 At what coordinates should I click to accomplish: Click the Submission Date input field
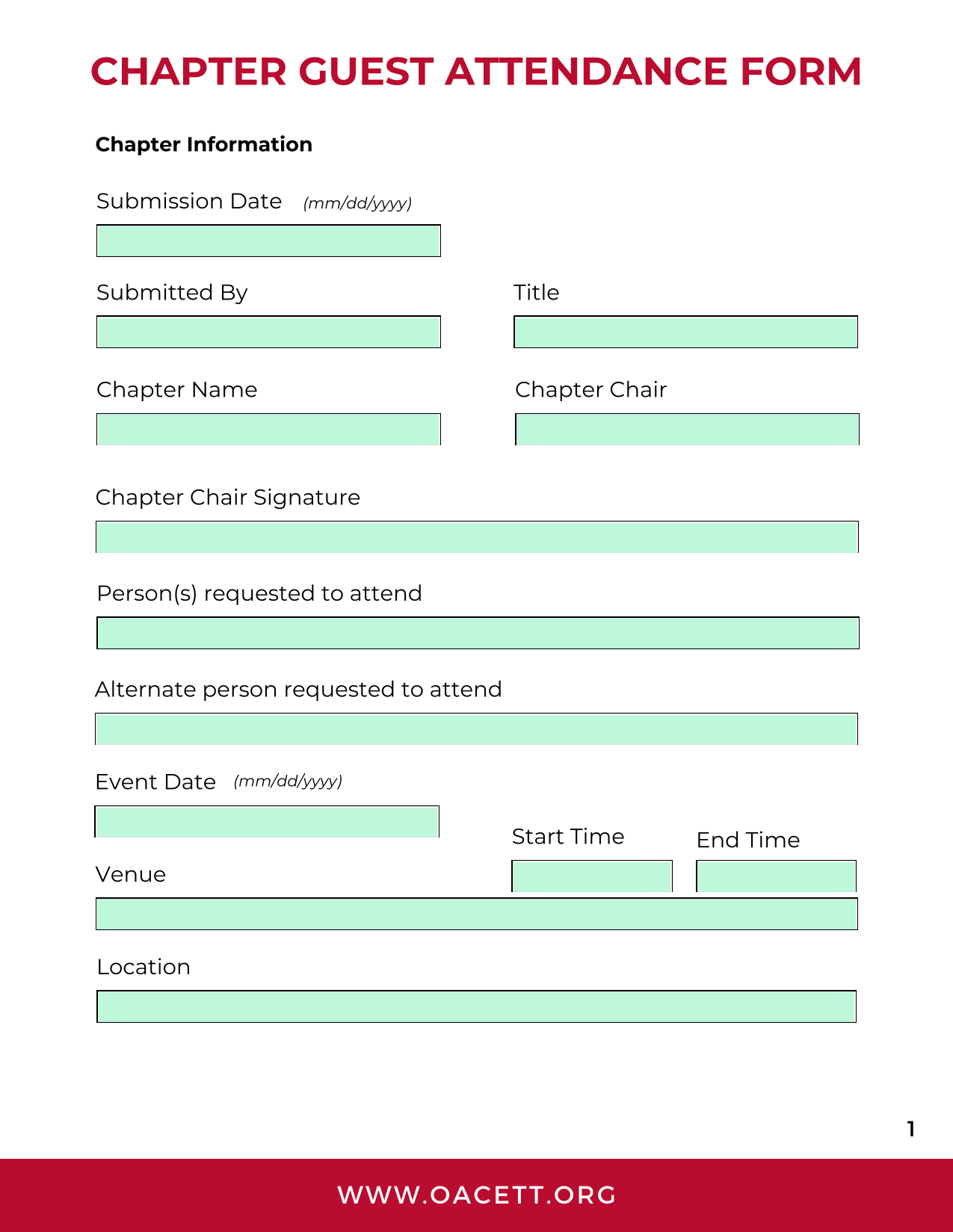point(268,241)
